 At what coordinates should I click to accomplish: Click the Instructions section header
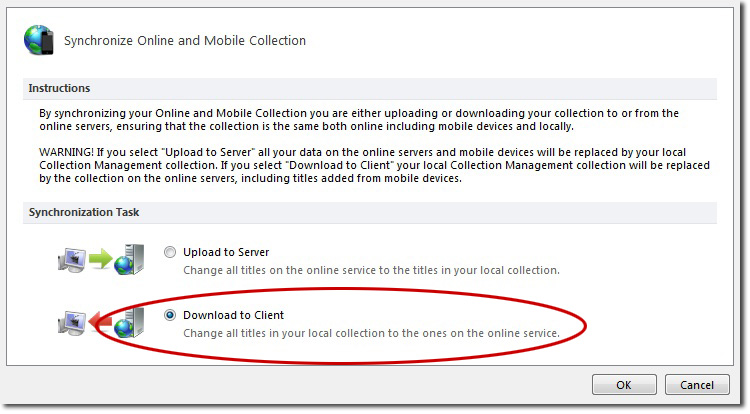(370, 88)
